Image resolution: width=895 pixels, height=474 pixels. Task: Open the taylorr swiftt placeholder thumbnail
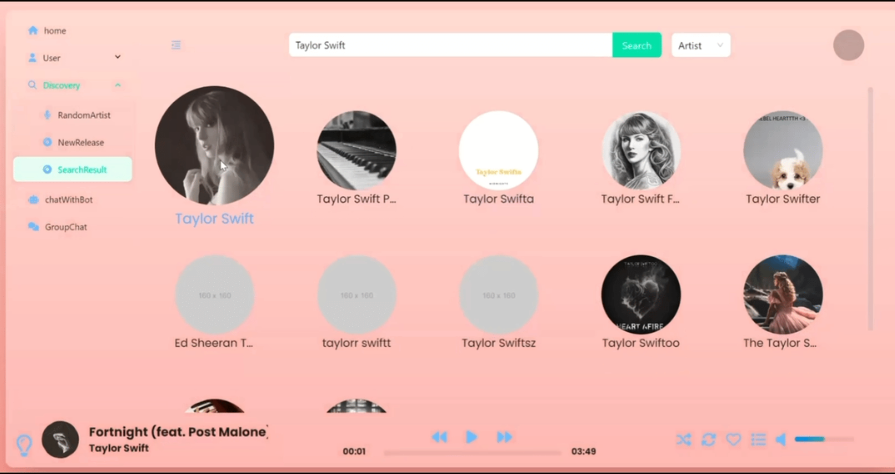pos(357,295)
